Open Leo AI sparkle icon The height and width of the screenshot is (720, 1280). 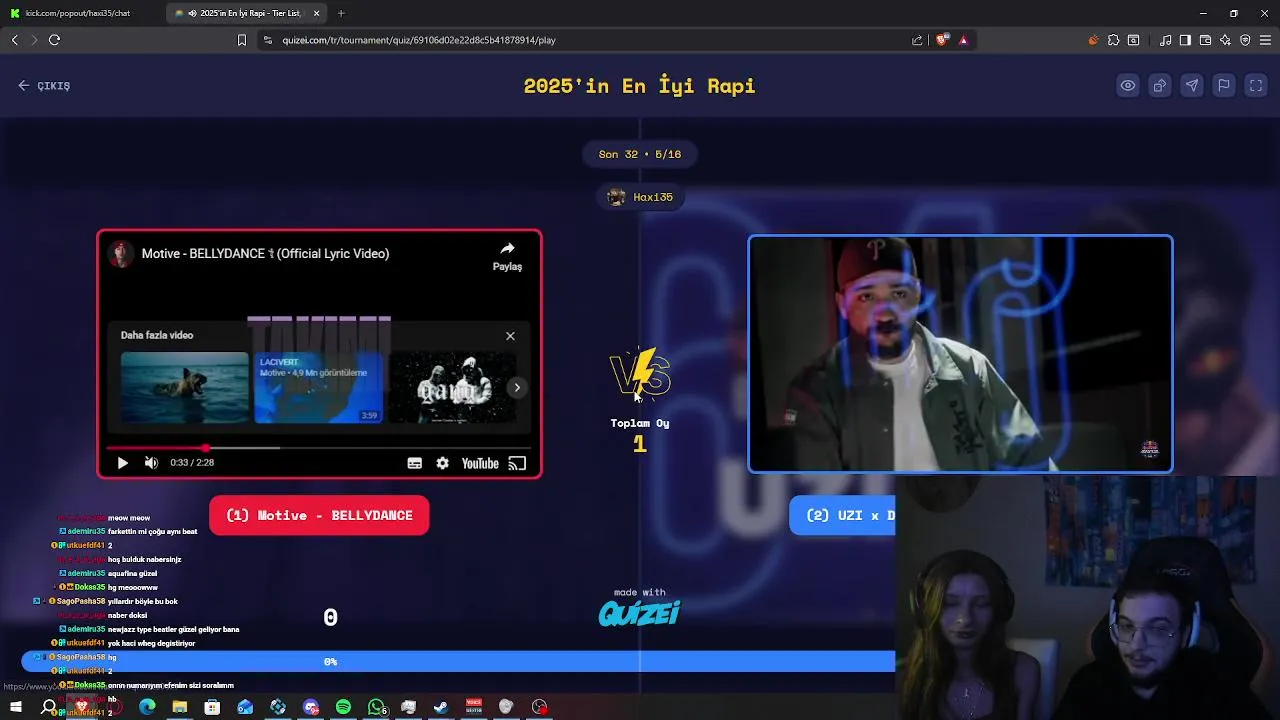pyautogui.click(x=1225, y=40)
